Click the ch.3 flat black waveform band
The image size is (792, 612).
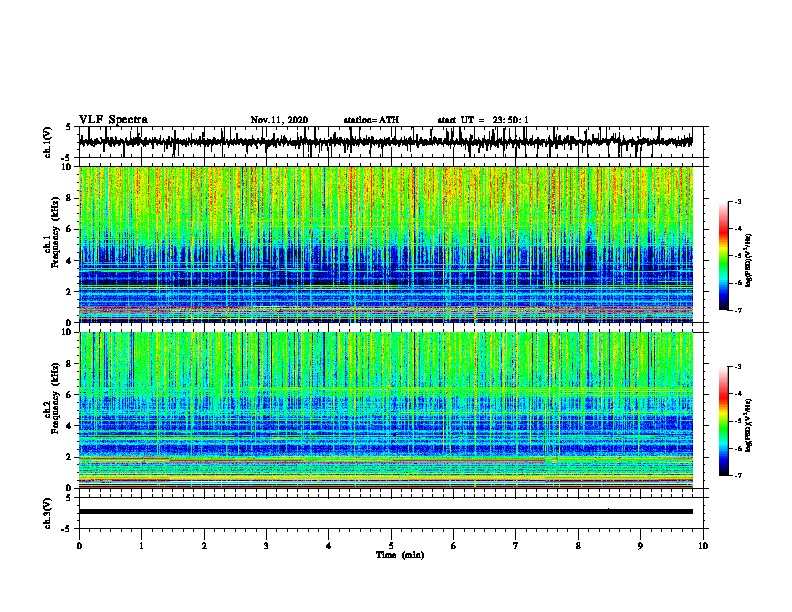tap(385, 512)
